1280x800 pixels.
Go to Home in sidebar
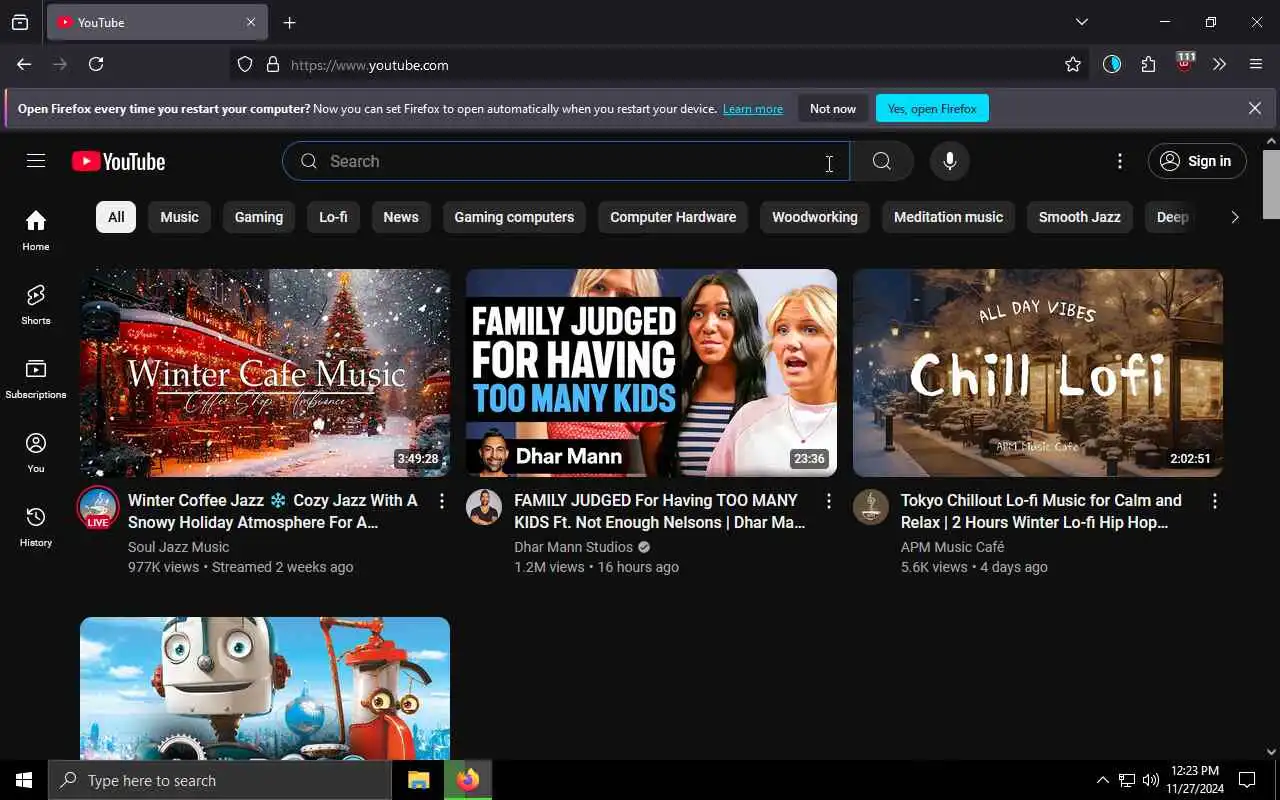[36, 230]
